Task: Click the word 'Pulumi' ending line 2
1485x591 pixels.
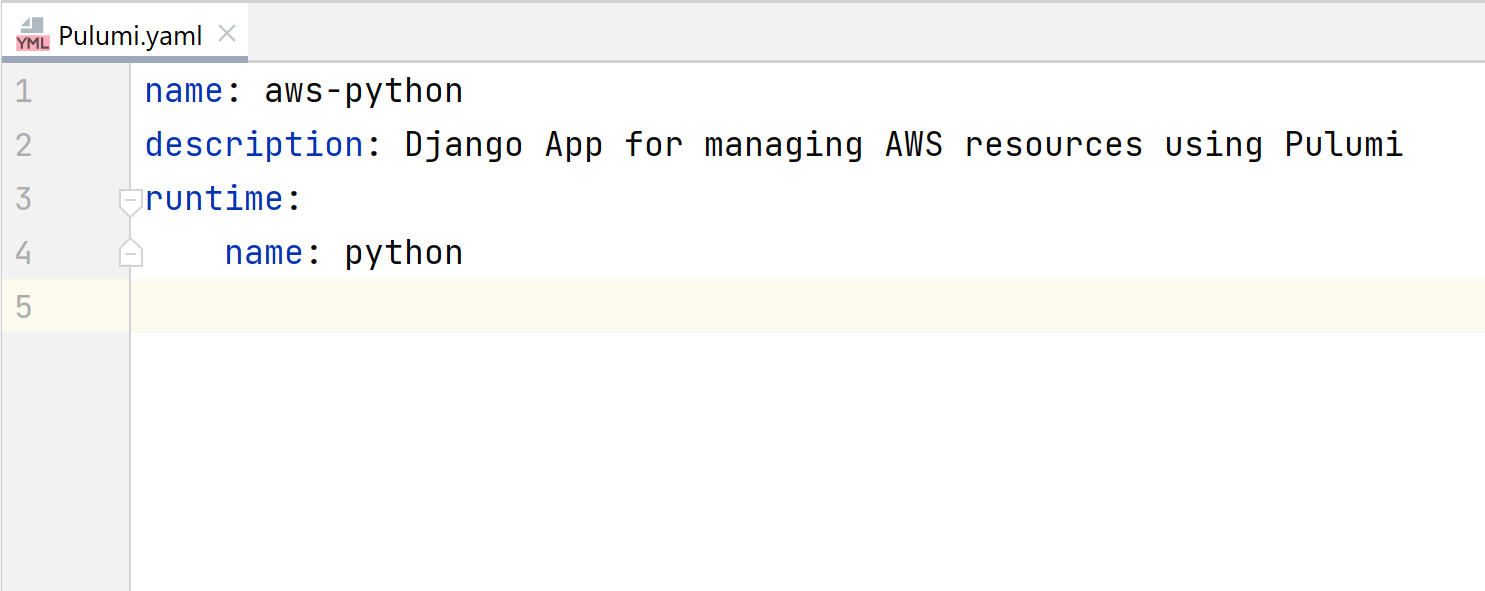Action: pos(1344,146)
